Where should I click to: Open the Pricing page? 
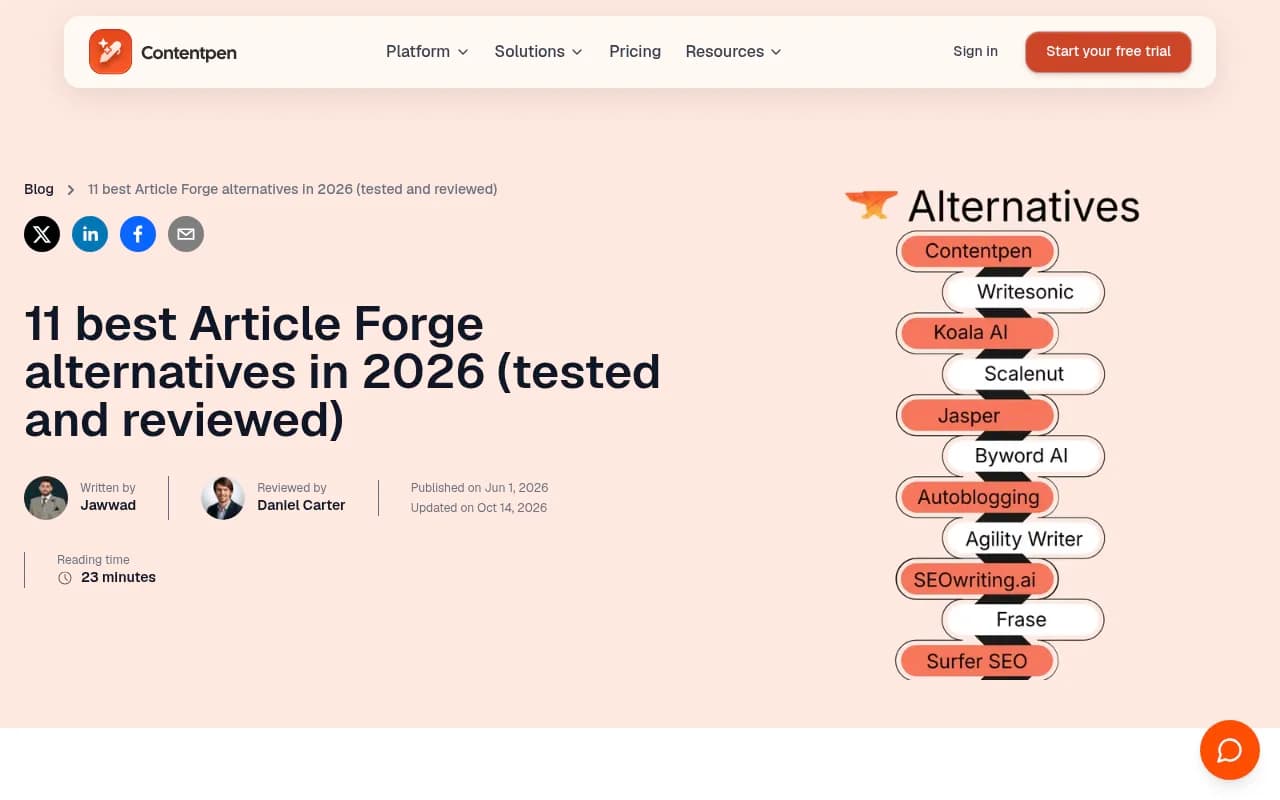pyautogui.click(x=635, y=52)
